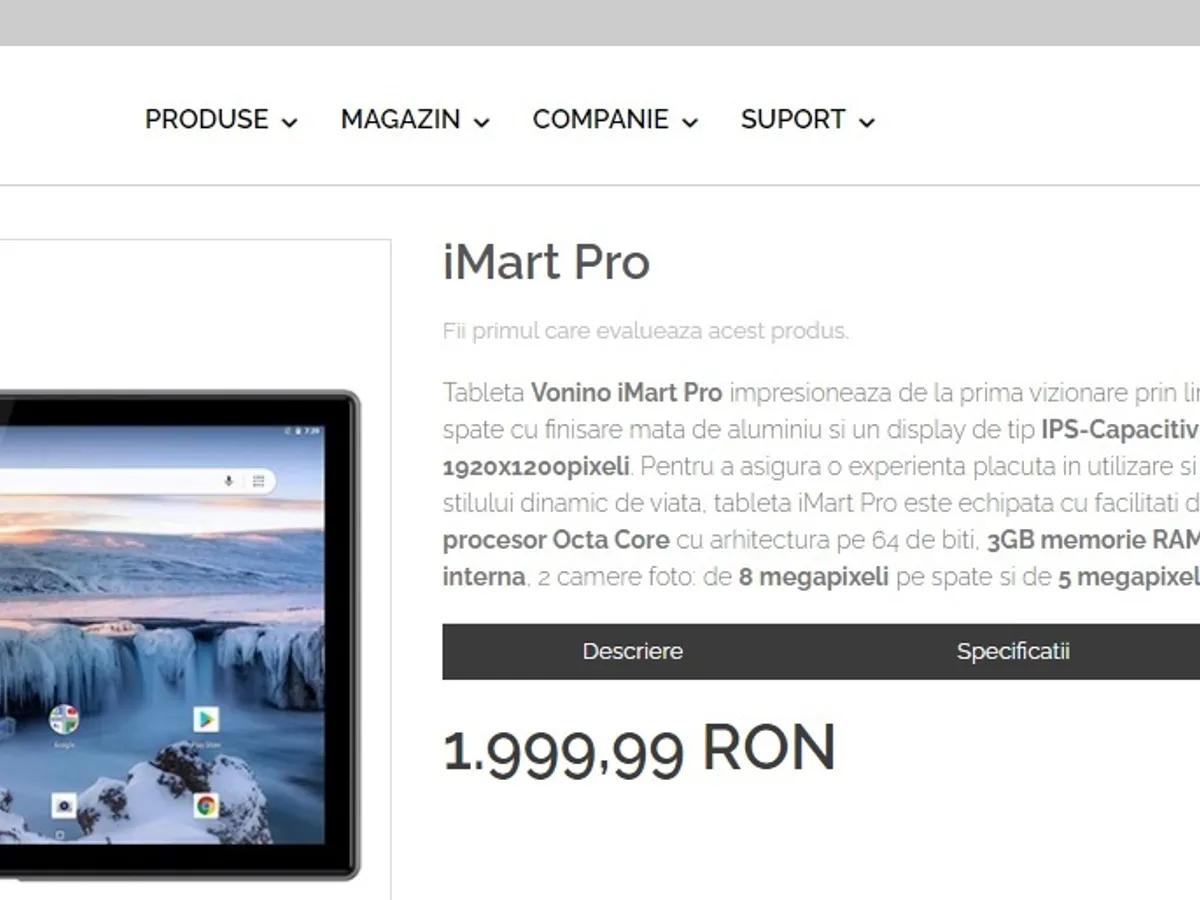
Task: Click the Play Store icon on tablet screen
Action: click(206, 719)
